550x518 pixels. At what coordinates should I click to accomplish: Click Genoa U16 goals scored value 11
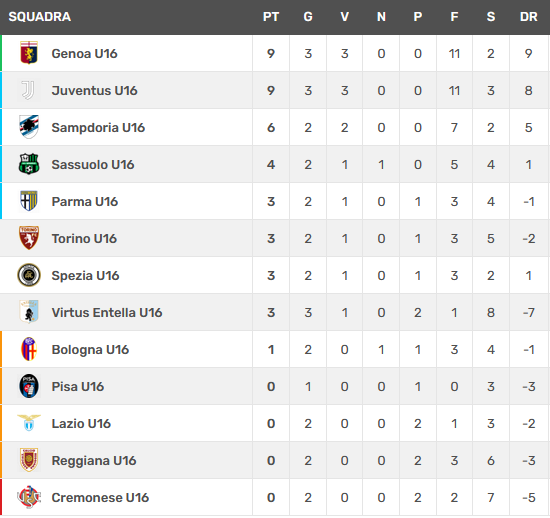pos(454,54)
